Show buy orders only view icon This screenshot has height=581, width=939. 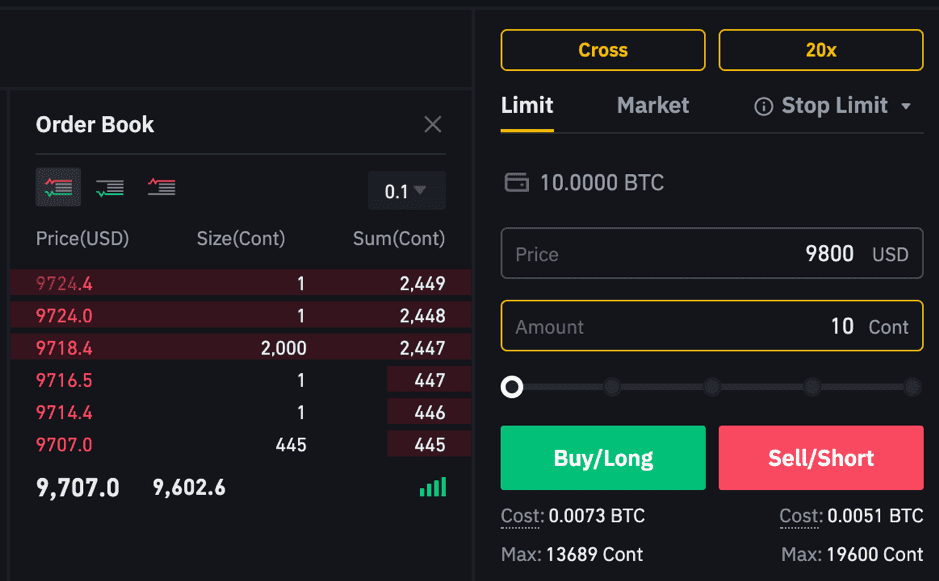point(110,188)
